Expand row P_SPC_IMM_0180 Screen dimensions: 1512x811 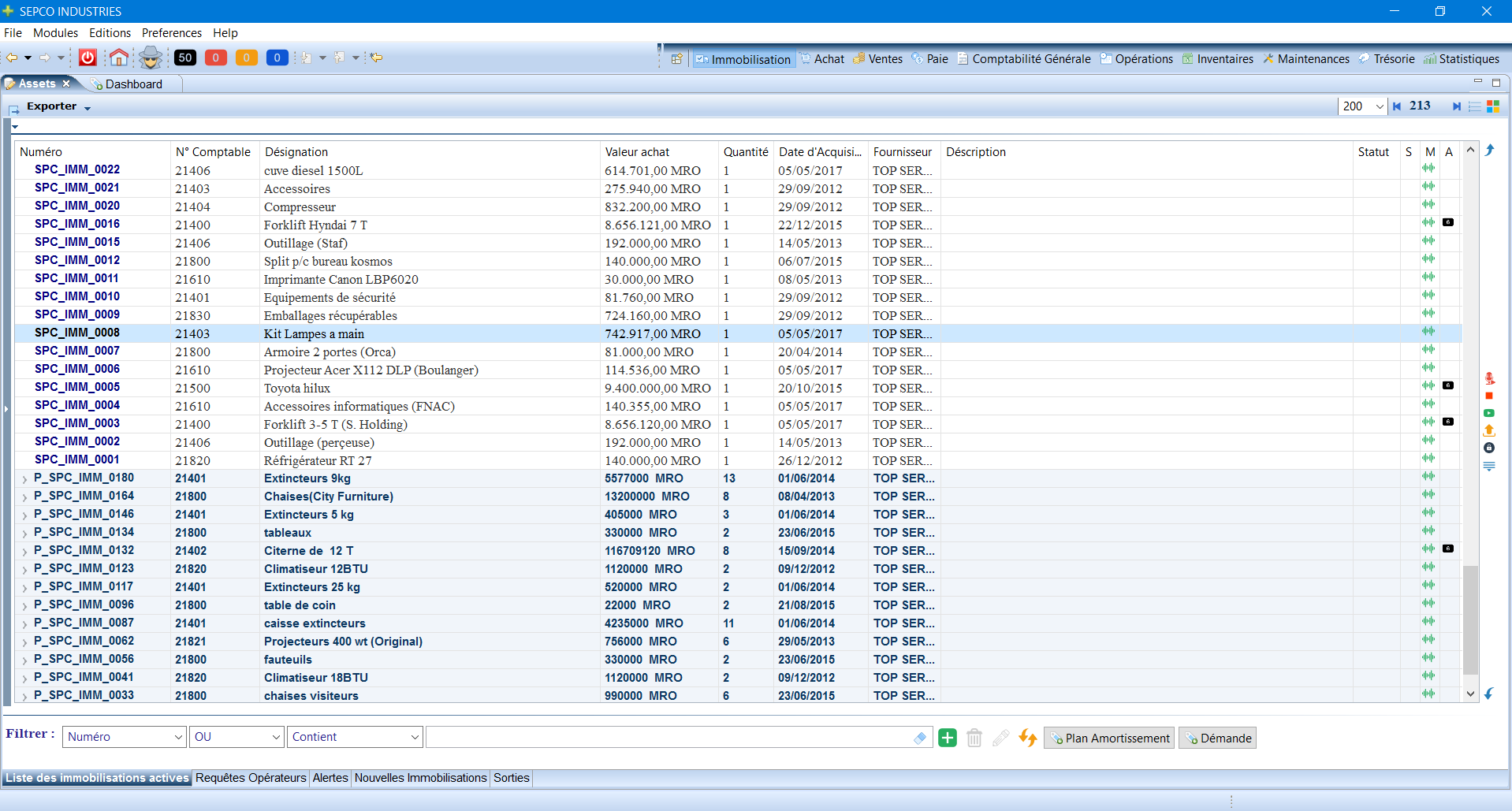pyautogui.click(x=25, y=479)
